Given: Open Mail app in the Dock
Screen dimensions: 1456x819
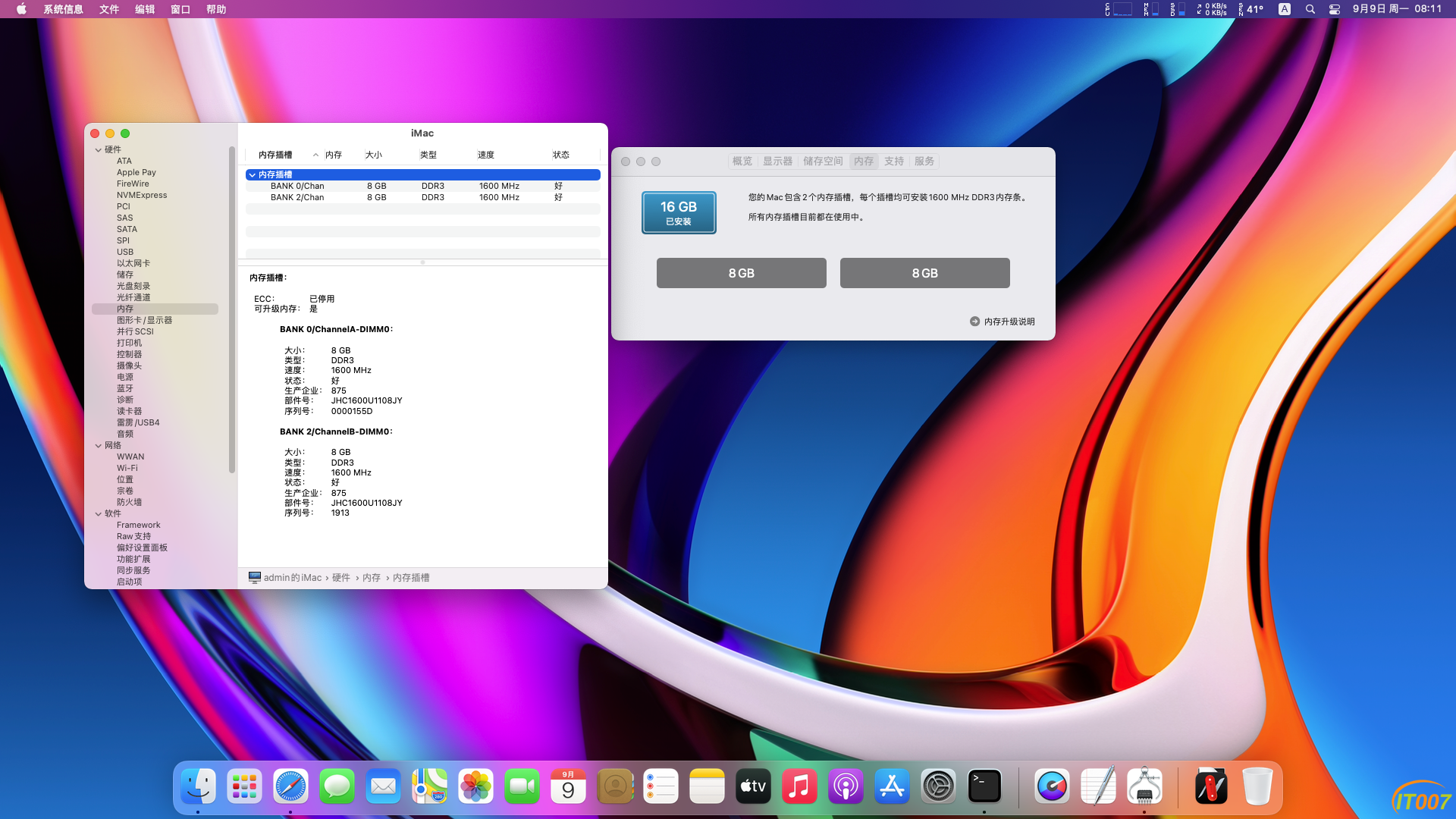Looking at the screenshot, I should [383, 786].
